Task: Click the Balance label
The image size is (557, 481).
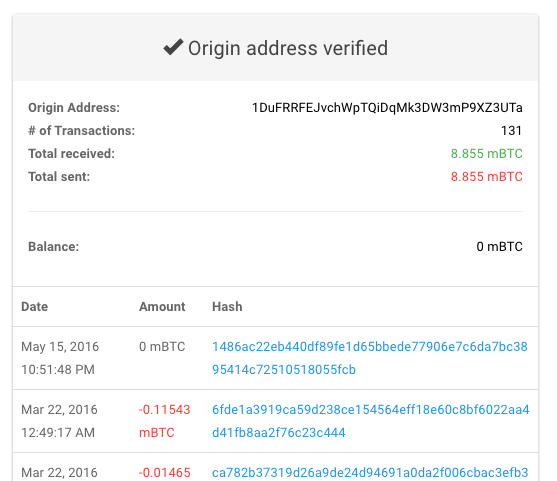Action: coord(54,247)
